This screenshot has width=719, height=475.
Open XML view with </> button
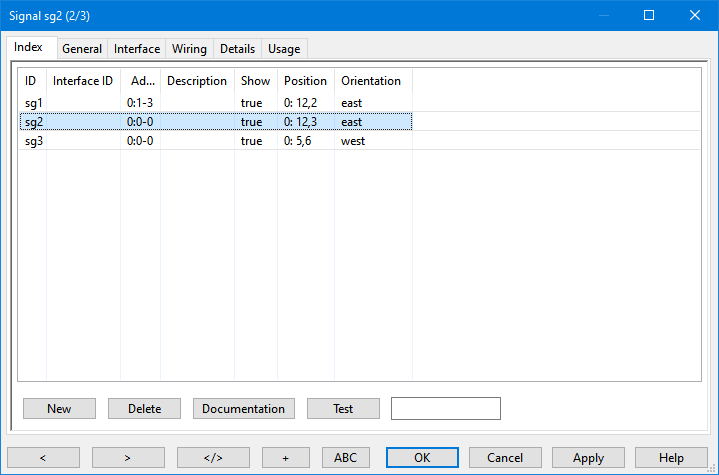[213, 458]
